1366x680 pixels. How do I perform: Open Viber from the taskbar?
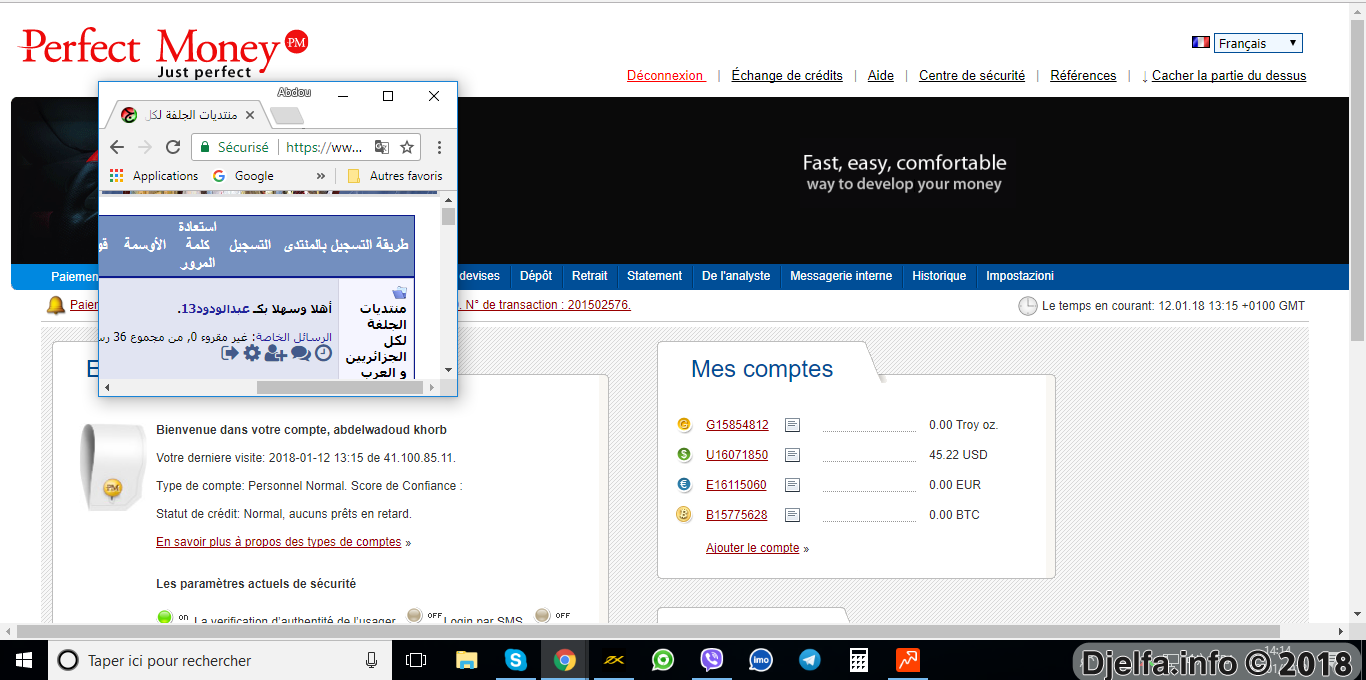tap(712, 660)
